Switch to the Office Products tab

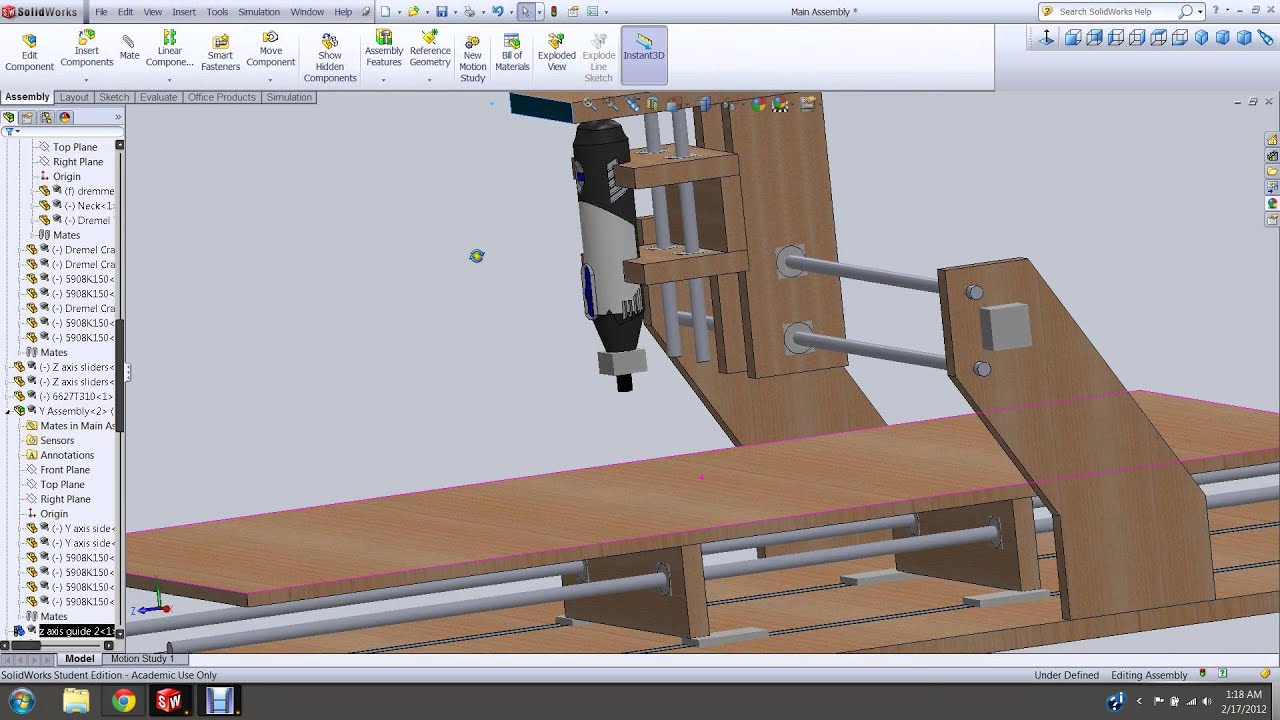point(222,97)
